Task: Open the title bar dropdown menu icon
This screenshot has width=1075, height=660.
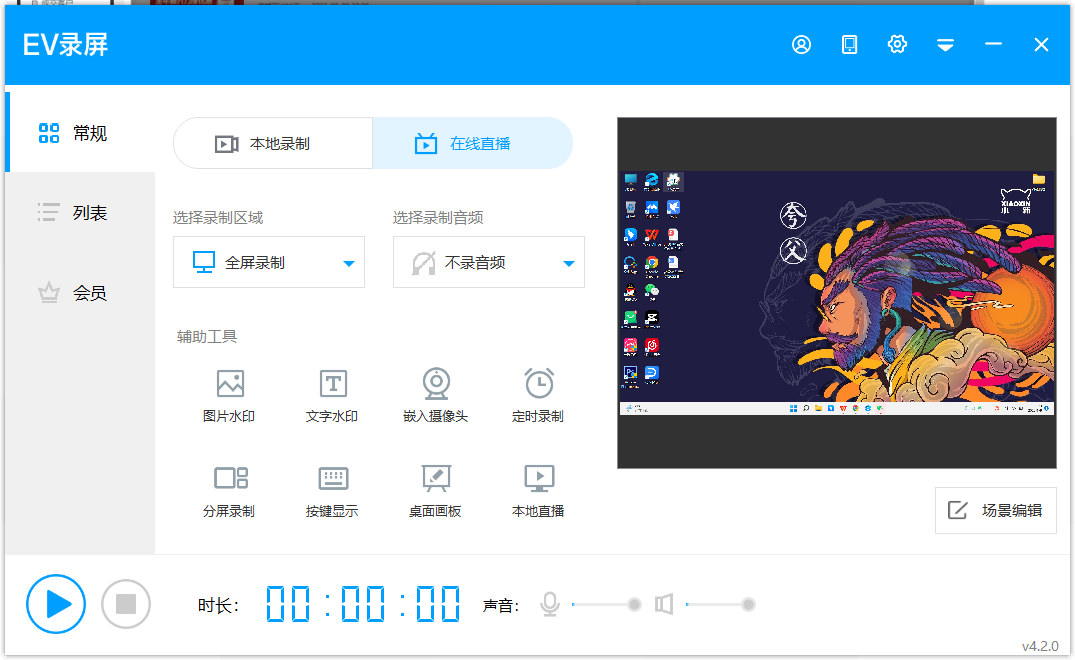Action: pyautogui.click(x=945, y=45)
